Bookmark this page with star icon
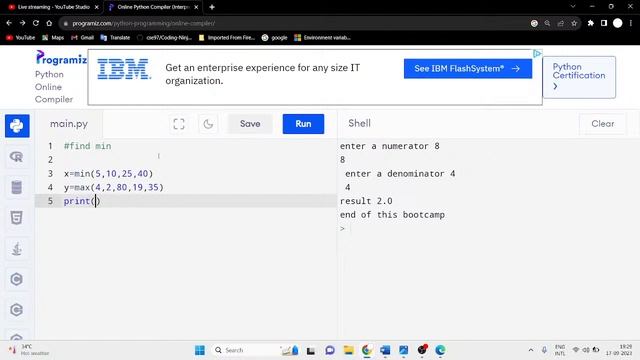Image resolution: width=640 pixels, height=360 pixels. pos(574,23)
